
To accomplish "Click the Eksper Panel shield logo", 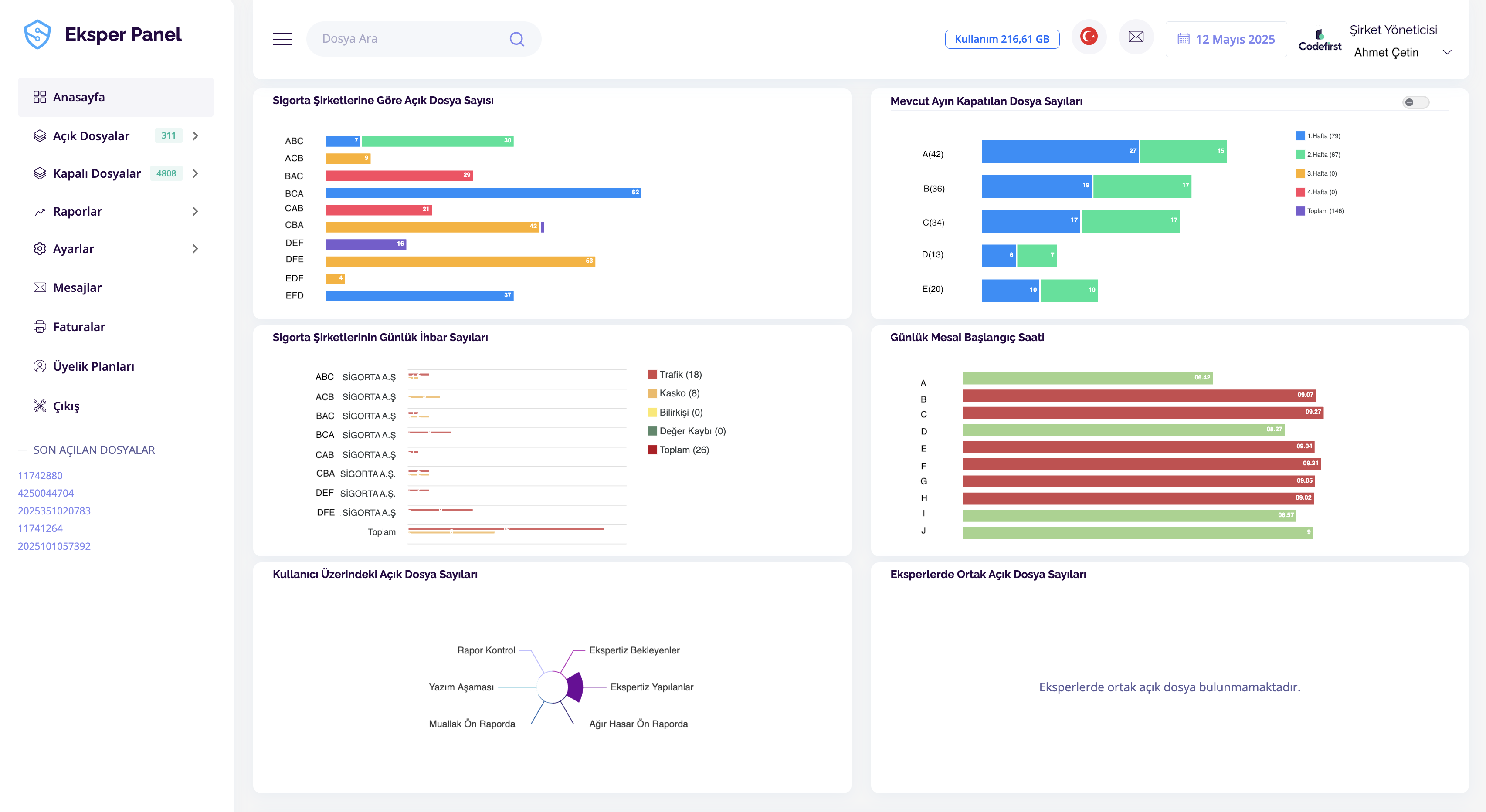I will (x=37, y=34).
